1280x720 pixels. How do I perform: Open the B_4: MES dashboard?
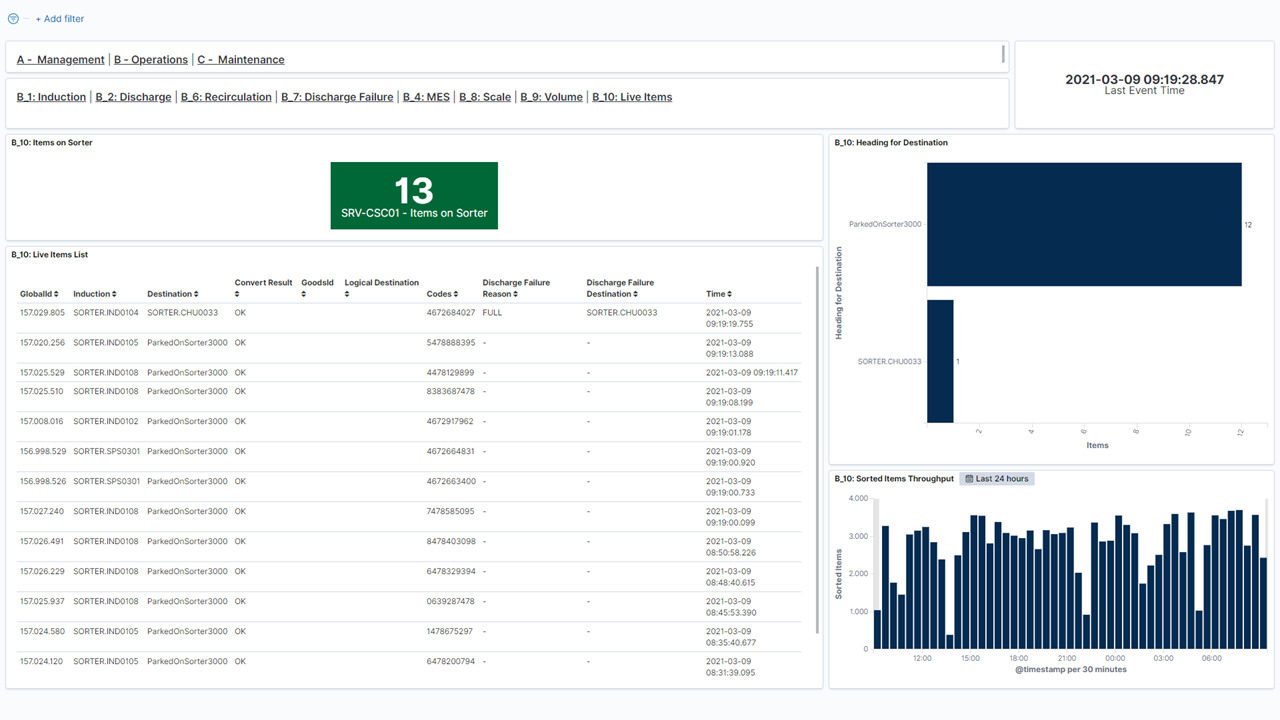[x=426, y=97]
